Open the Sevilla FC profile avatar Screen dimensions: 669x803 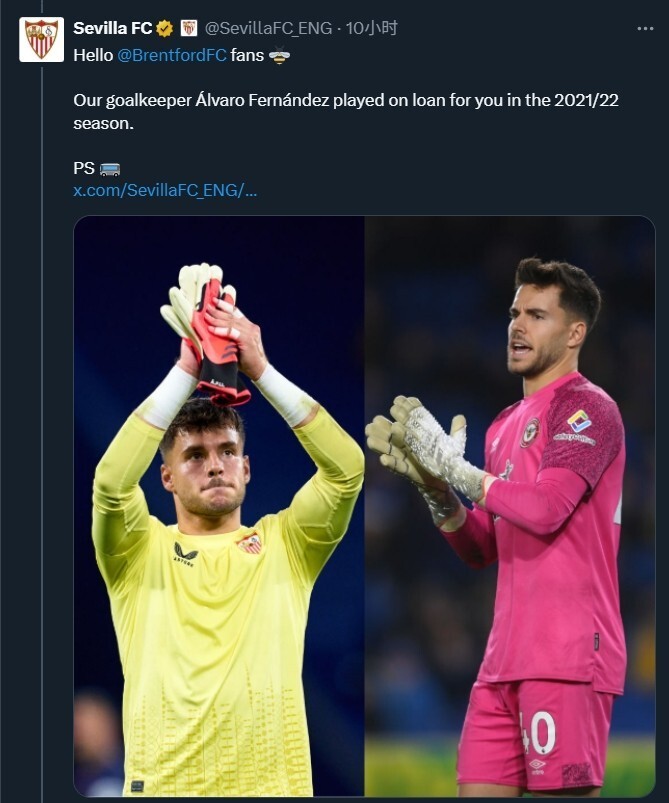(x=41, y=39)
